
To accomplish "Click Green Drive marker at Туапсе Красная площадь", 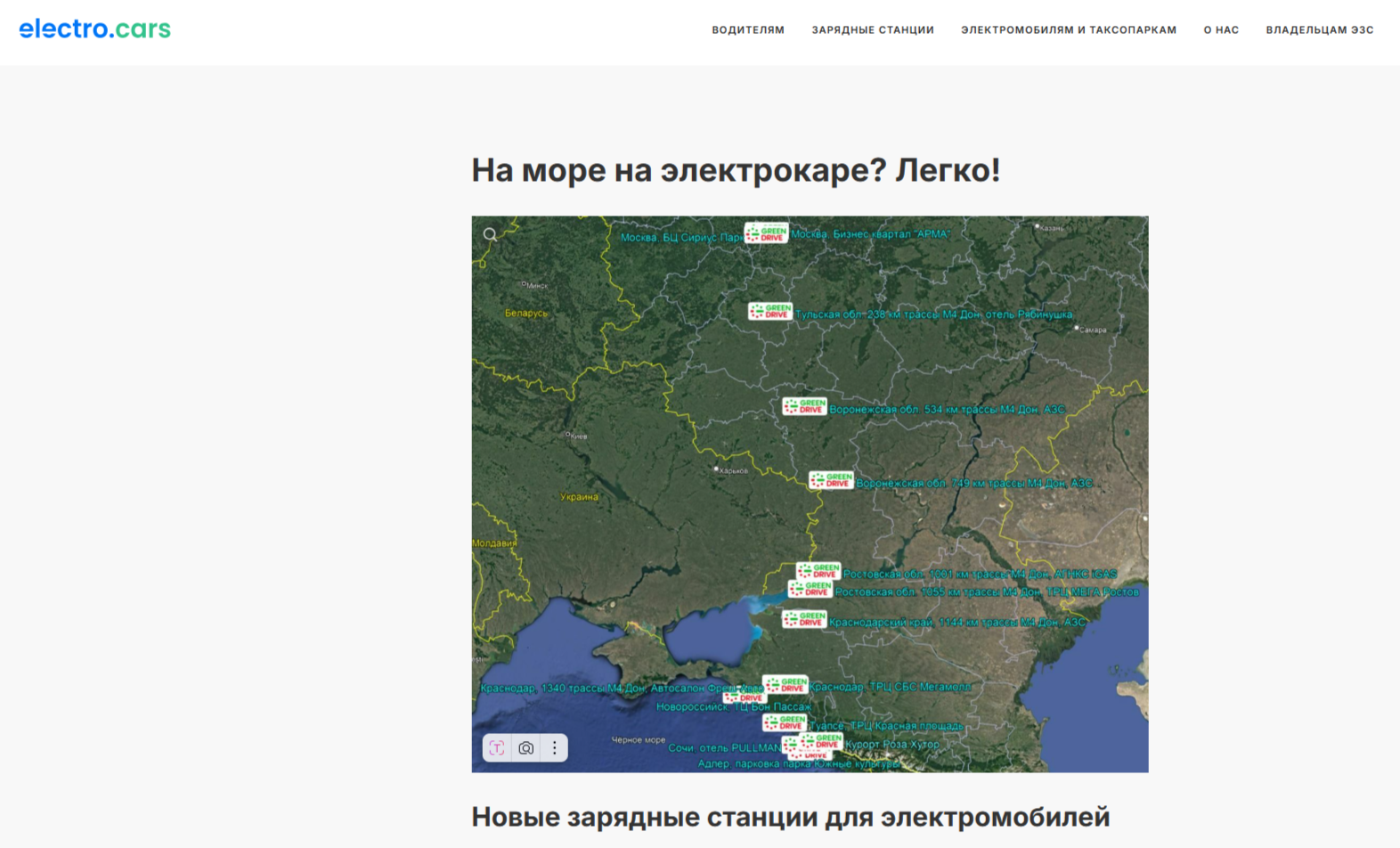I will click(x=785, y=723).
